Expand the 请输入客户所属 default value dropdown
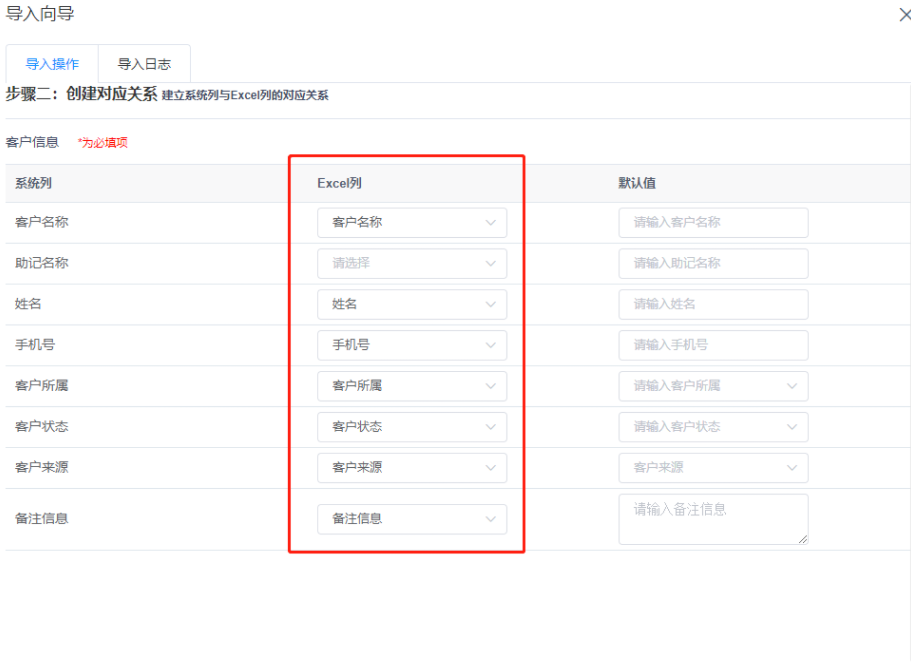Viewport: 911px width, 672px height. [713, 386]
